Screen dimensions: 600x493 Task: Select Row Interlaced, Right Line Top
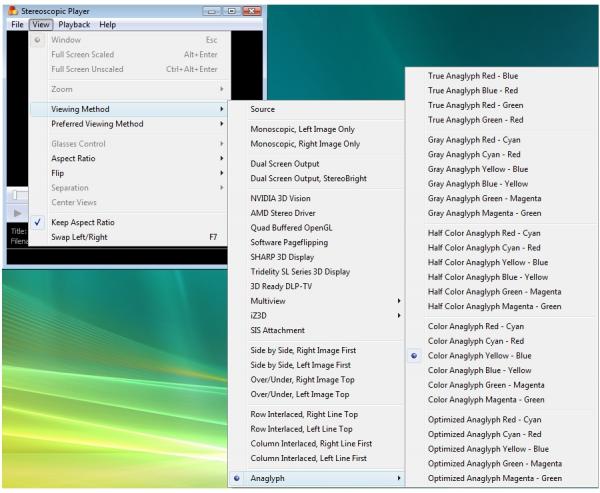click(316, 414)
